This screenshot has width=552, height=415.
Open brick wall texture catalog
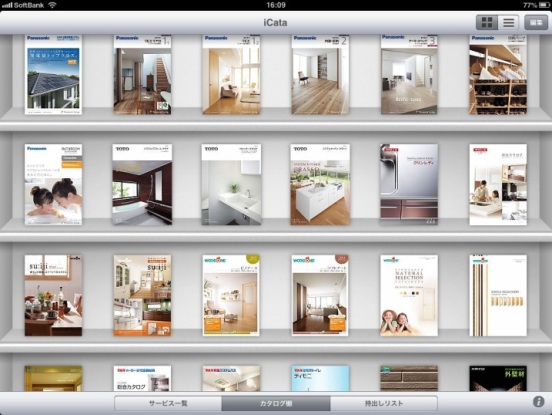[409, 378]
